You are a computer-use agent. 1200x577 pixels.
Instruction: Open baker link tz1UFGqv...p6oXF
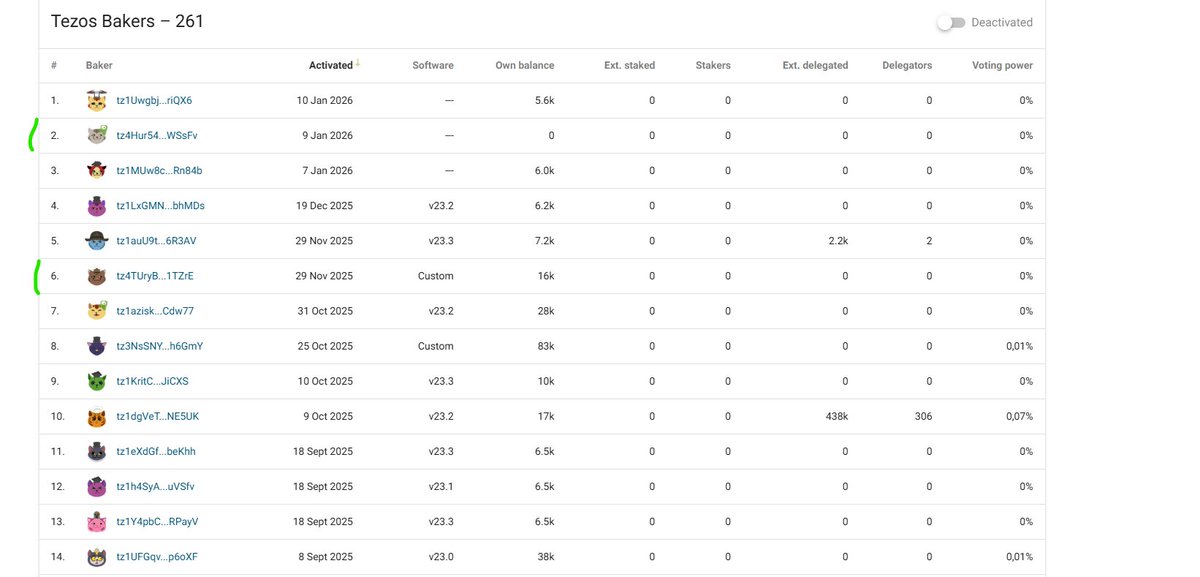click(x=156, y=556)
